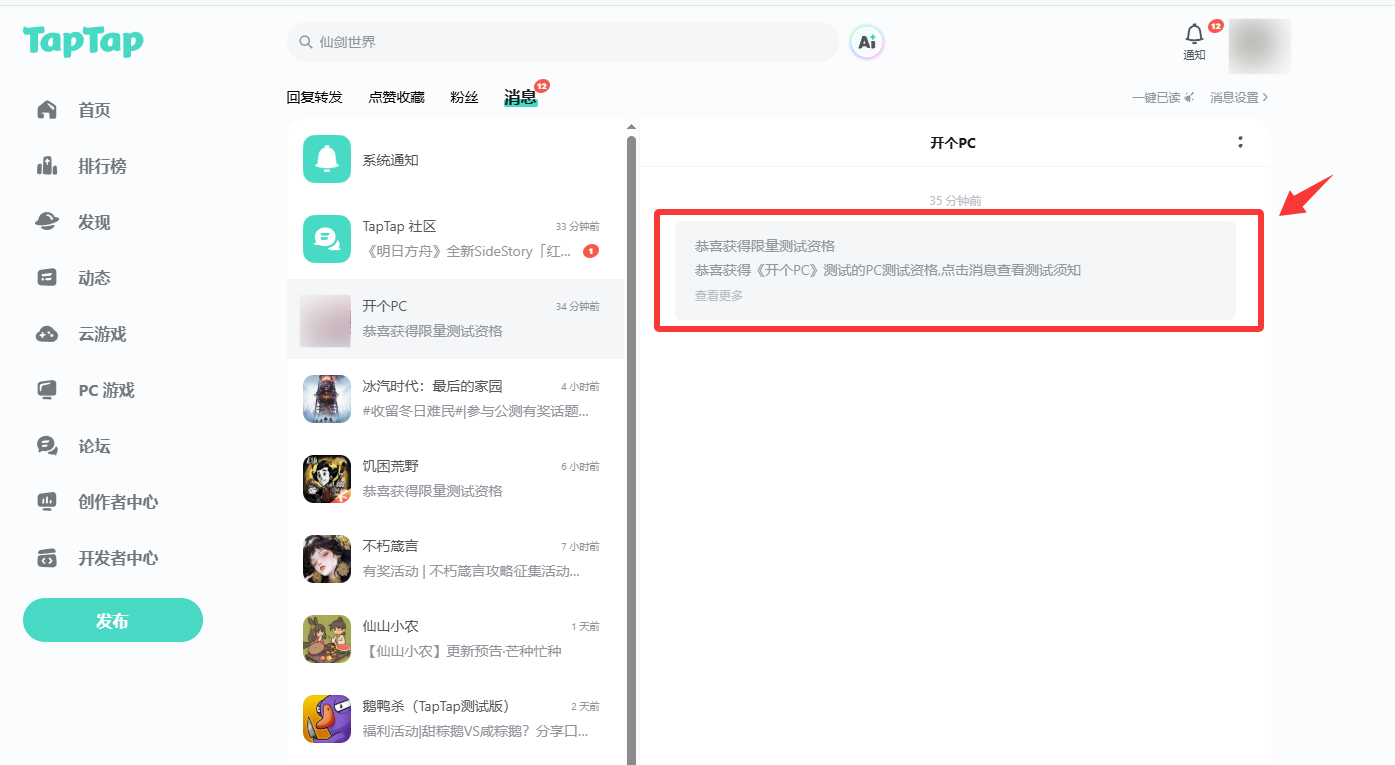
Task: Open the AI assistant icon
Action: [x=867, y=42]
